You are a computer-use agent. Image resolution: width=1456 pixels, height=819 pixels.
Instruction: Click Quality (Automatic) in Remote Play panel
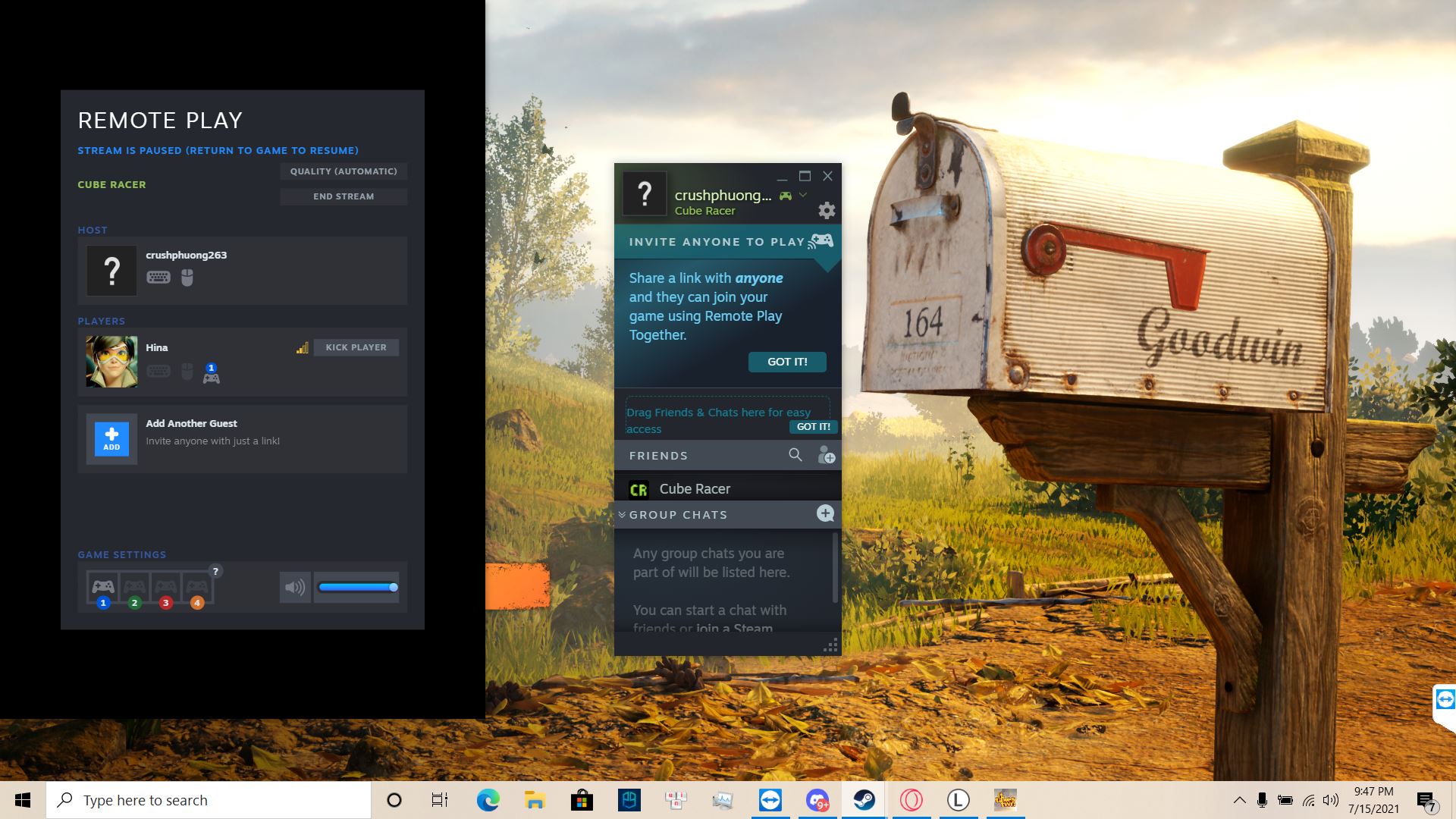click(x=344, y=171)
